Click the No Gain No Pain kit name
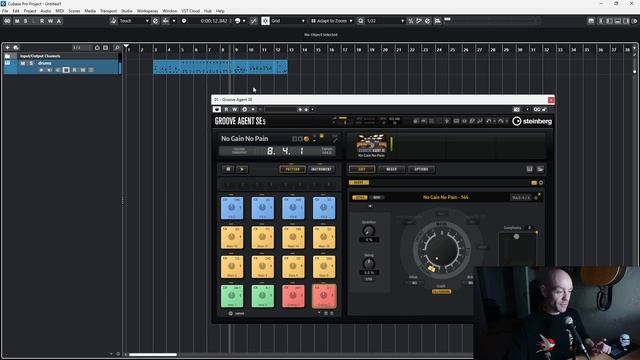Viewport: 640px width, 360px height. click(x=244, y=138)
